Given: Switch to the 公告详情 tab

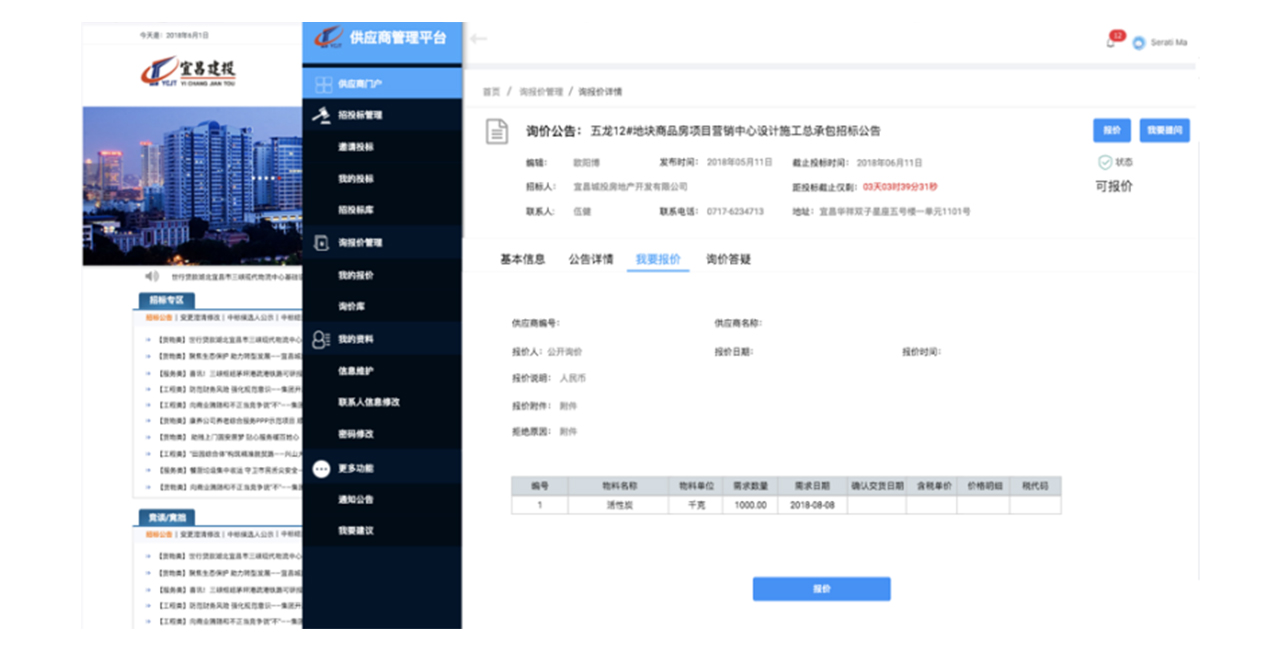Looking at the screenshot, I should [x=591, y=259].
